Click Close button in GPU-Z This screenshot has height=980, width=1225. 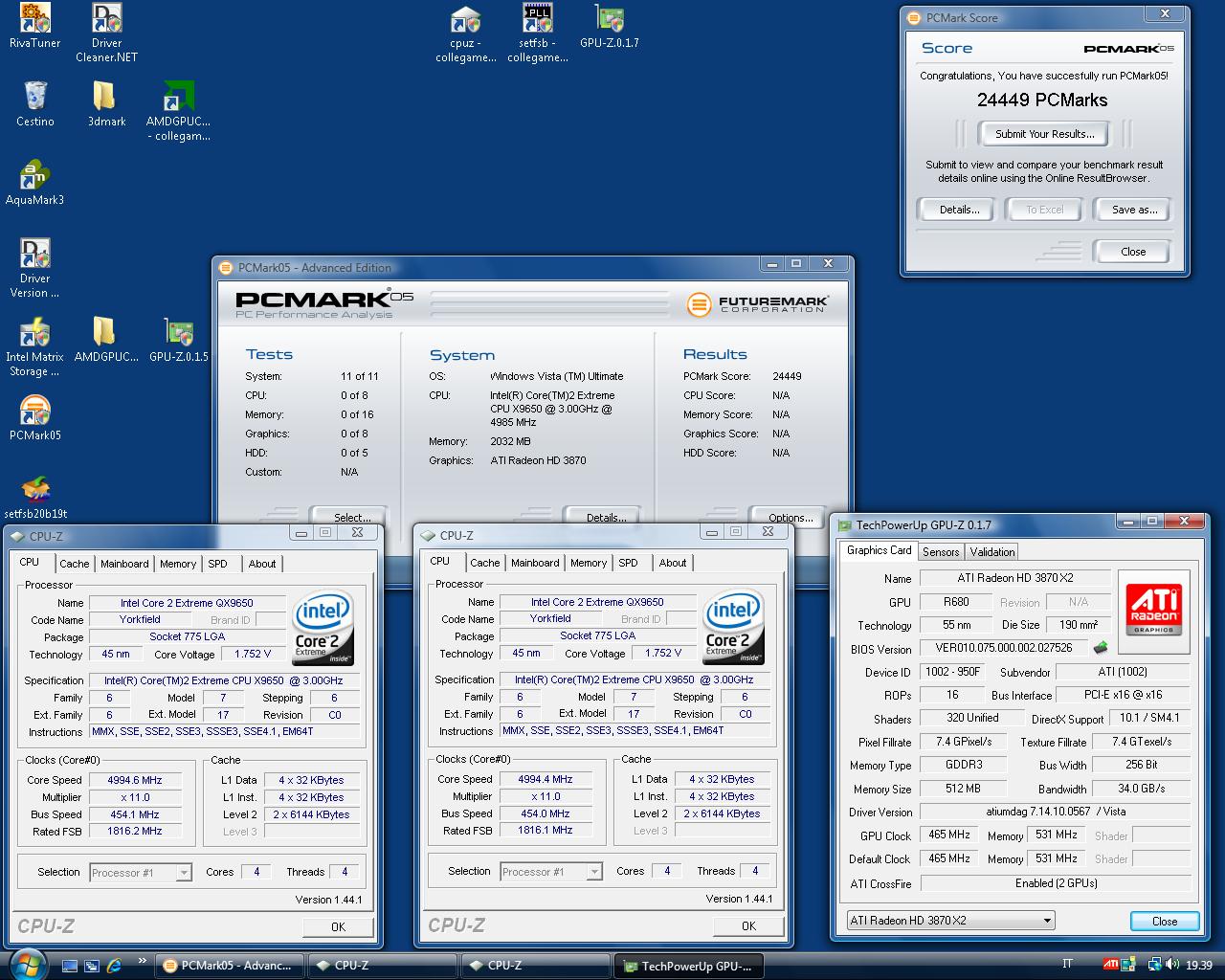point(1165,921)
